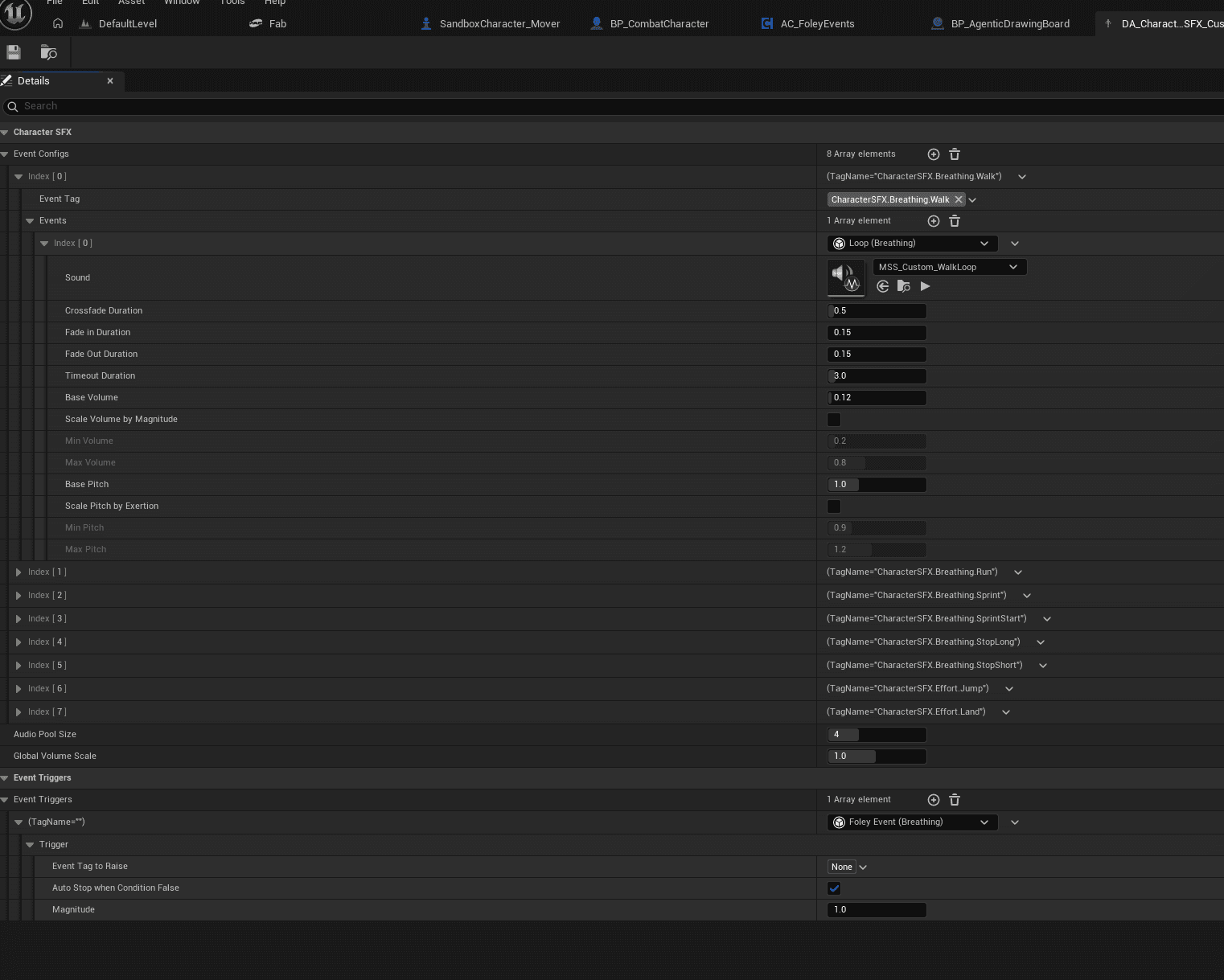The width and height of the screenshot is (1224, 980).
Task: Click the Global Volume Scale slider
Action: tap(877, 757)
